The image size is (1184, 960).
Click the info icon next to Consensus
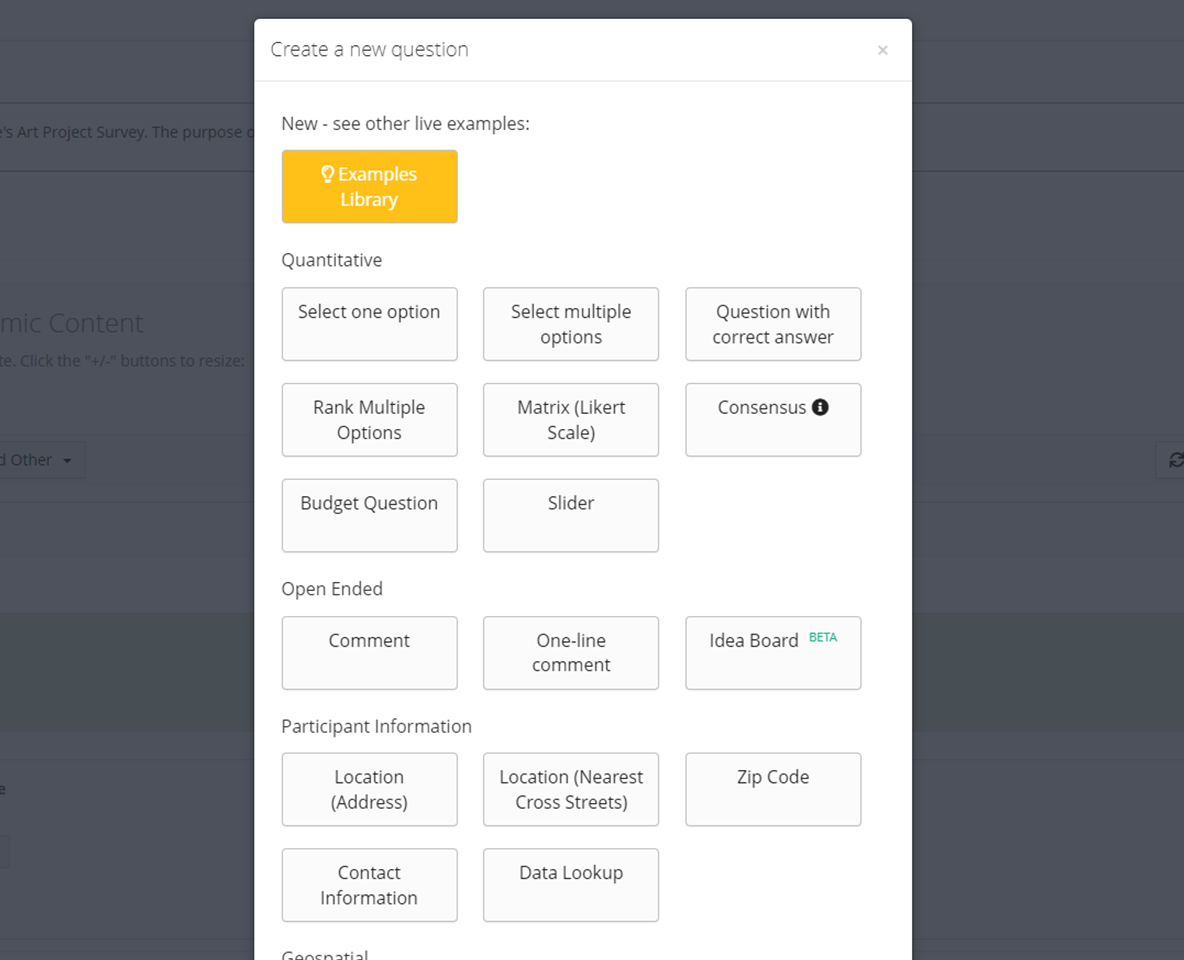coord(820,407)
